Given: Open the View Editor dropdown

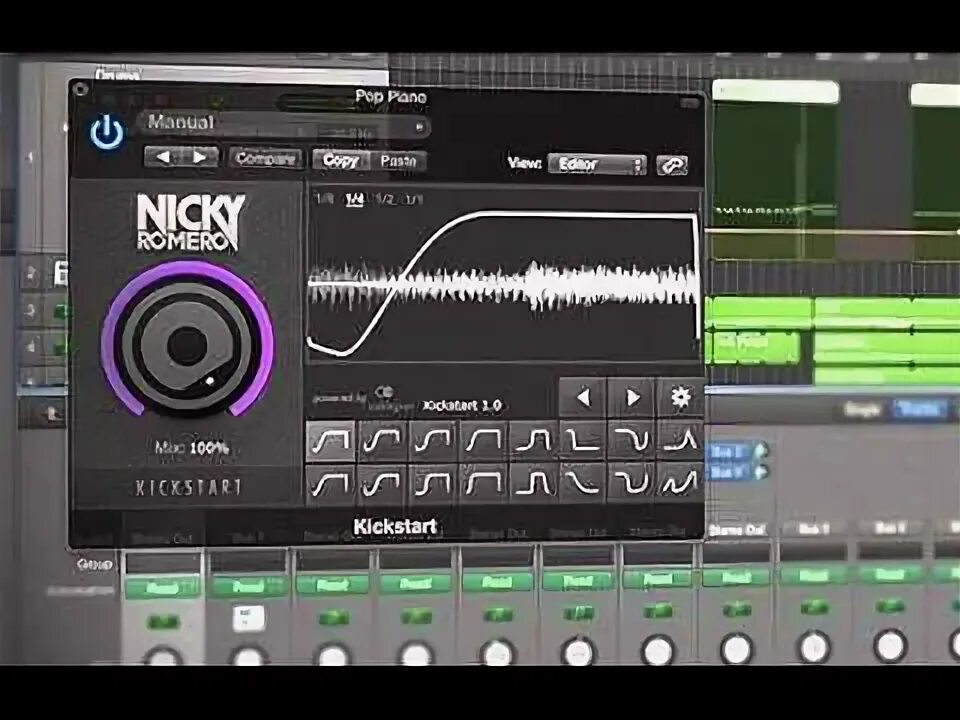Looking at the screenshot, I should pos(597,164).
